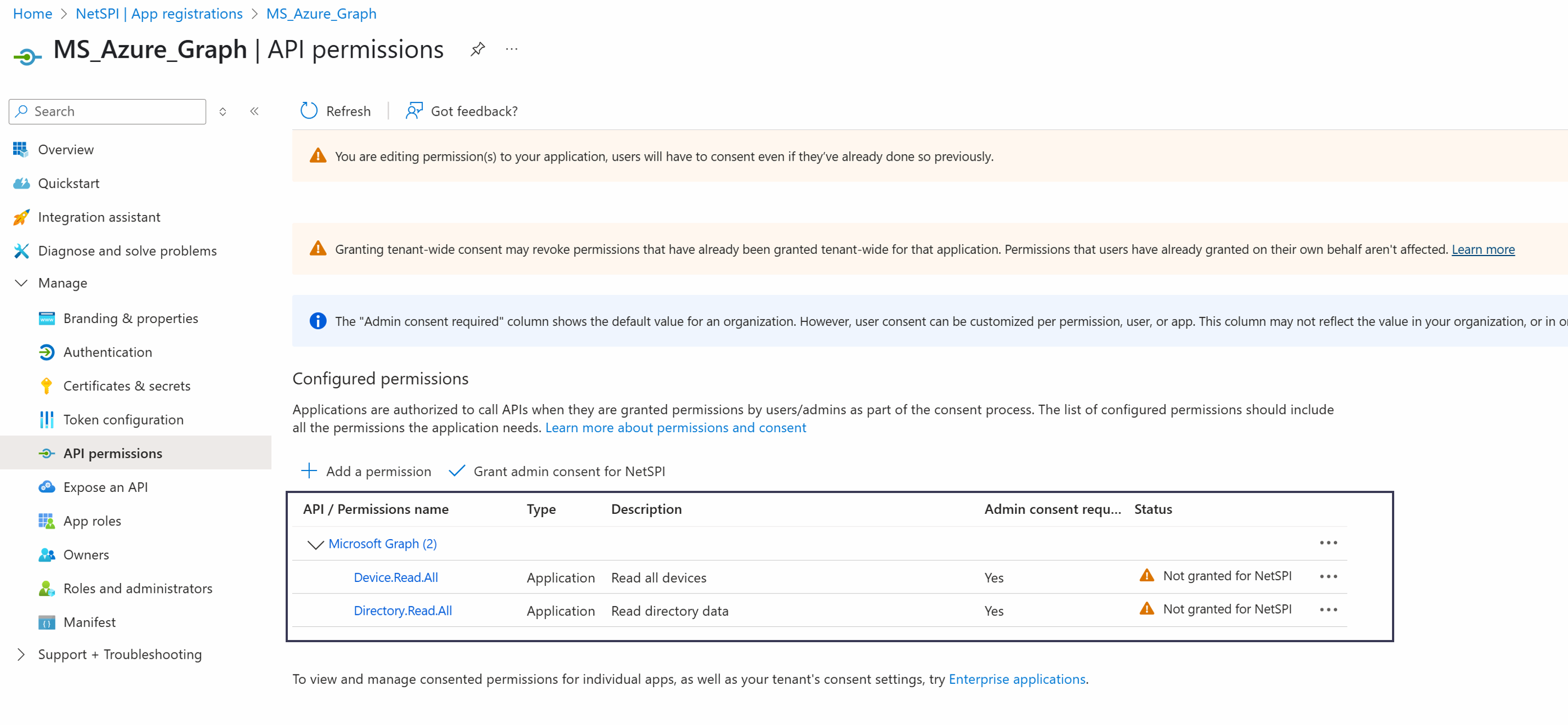Viewport: 1568px width, 725px height.
Task: Click 'Not granted for NetSPI' on Directory.Read.All row
Action: click(1226, 609)
